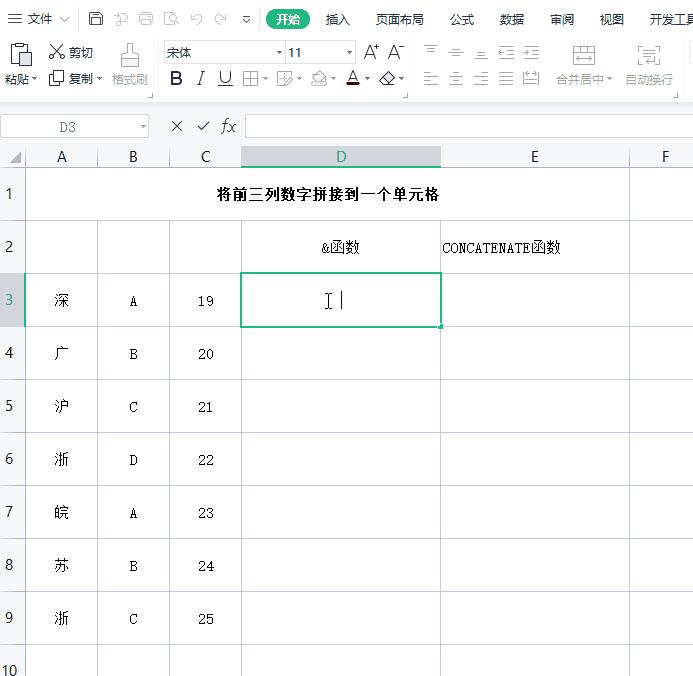Click the Merge and Center (合并居中) icon
The image size is (693, 676).
pyautogui.click(x=583, y=55)
